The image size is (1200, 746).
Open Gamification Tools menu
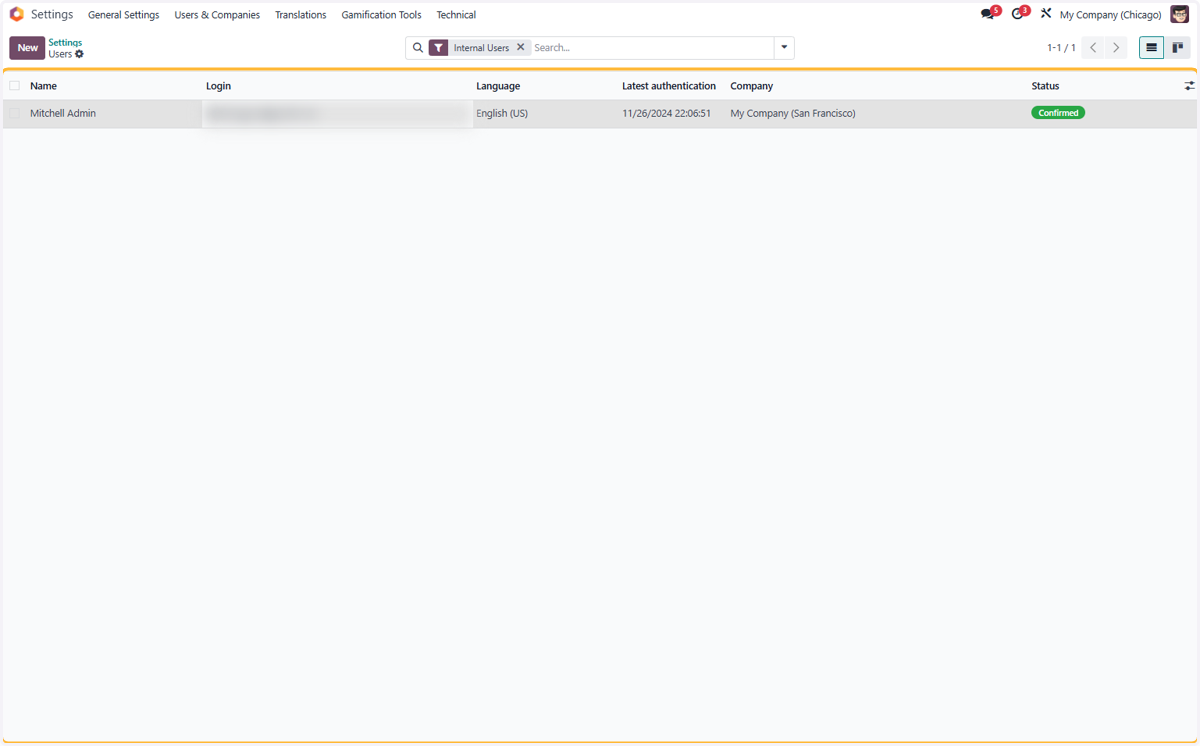point(381,15)
